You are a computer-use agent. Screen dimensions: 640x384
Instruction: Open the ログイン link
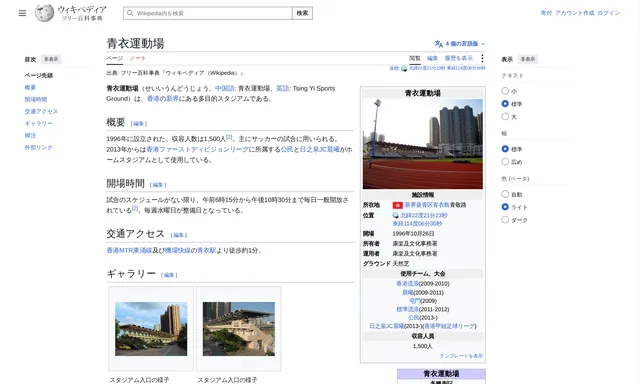tap(609, 13)
